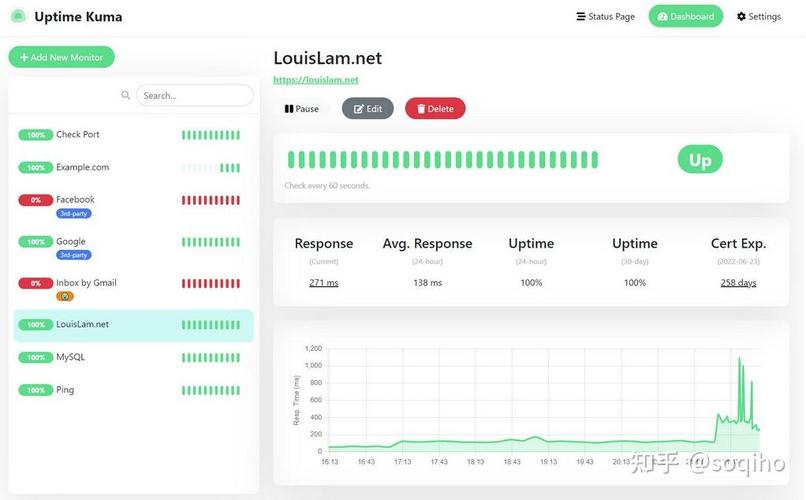Select the Facebook monitor

click(134, 205)
